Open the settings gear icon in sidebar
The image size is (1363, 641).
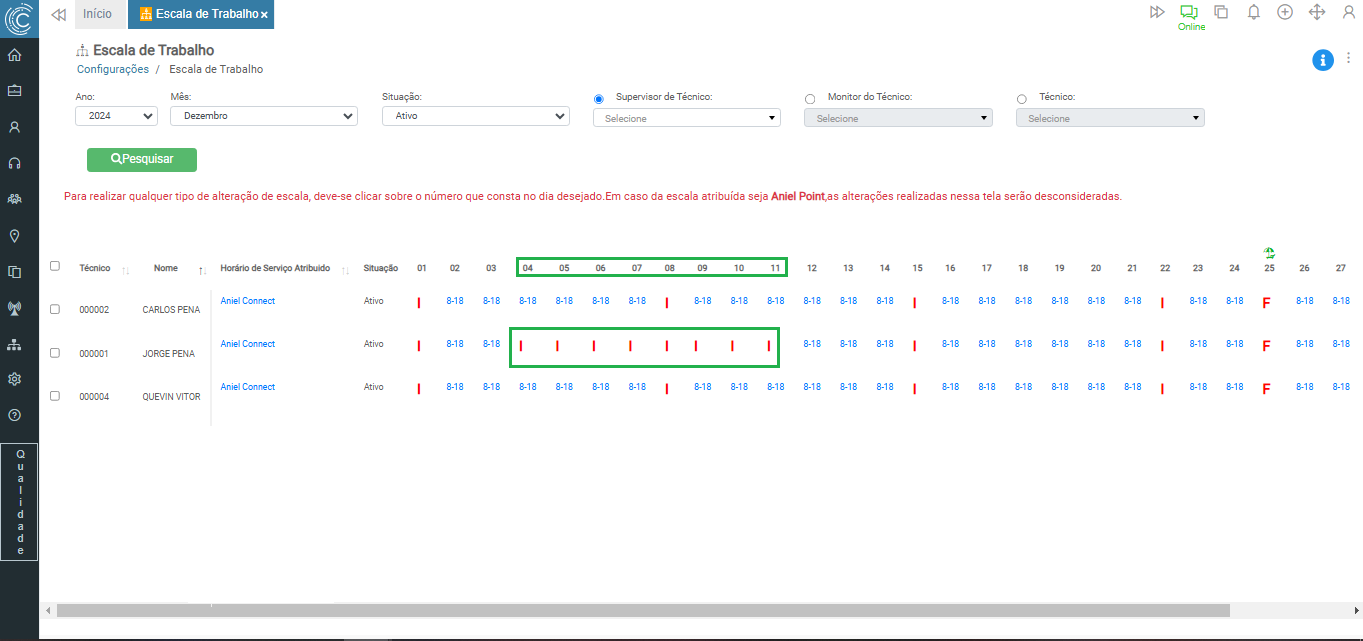[14, 379]
